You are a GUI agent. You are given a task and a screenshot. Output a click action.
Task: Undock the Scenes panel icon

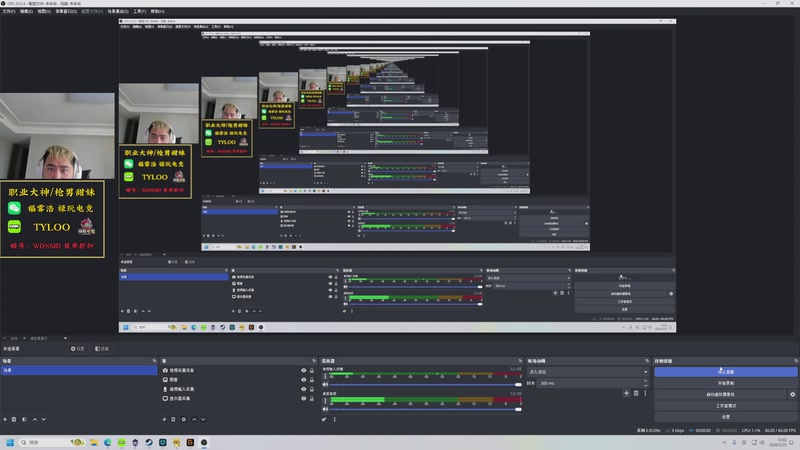coord(154,361)
